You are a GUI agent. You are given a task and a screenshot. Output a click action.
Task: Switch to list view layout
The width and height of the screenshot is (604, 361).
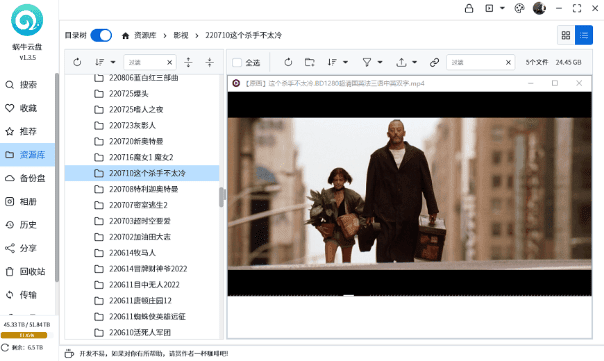[584, 35]
